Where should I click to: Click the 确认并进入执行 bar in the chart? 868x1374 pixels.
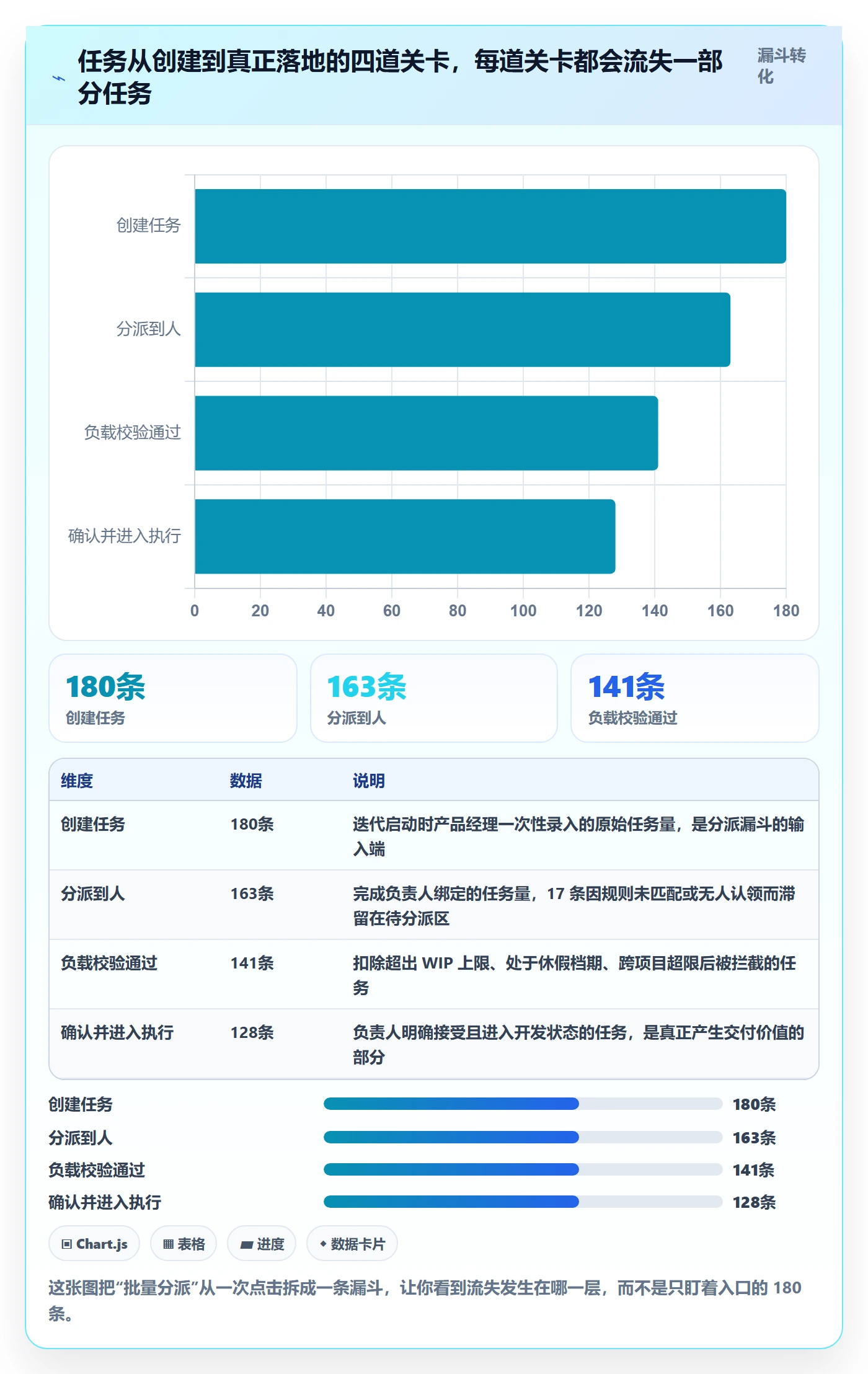point(405,536)
